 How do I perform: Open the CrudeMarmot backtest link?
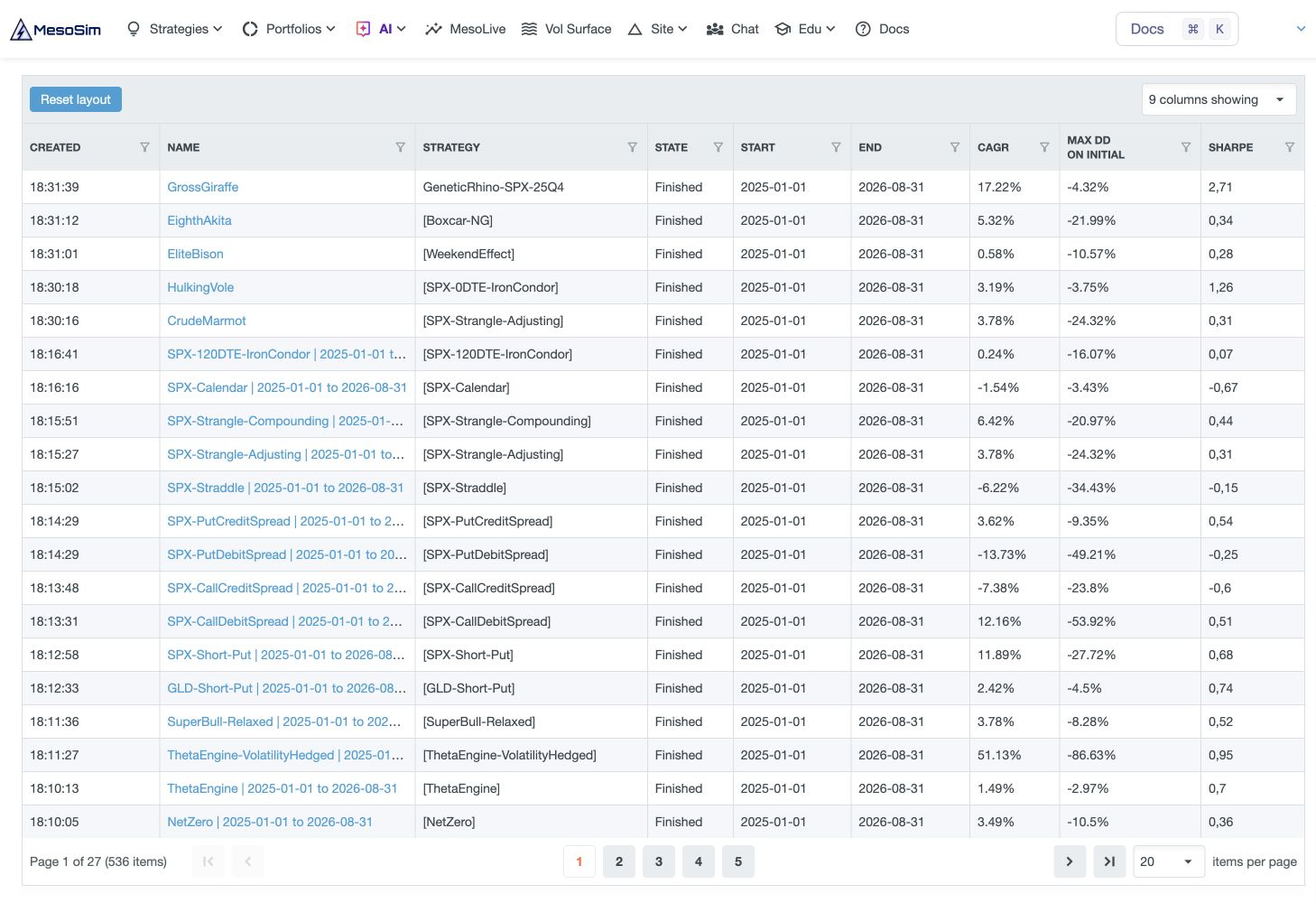(x=207, y=321)
